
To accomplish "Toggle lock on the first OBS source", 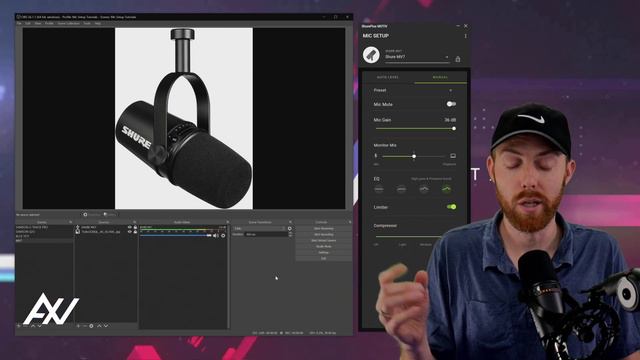I will (x=135, y=227).
